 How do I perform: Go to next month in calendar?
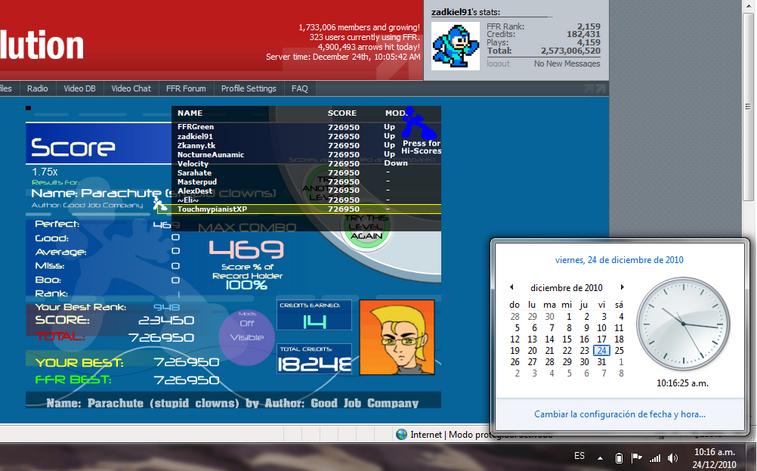622,287
